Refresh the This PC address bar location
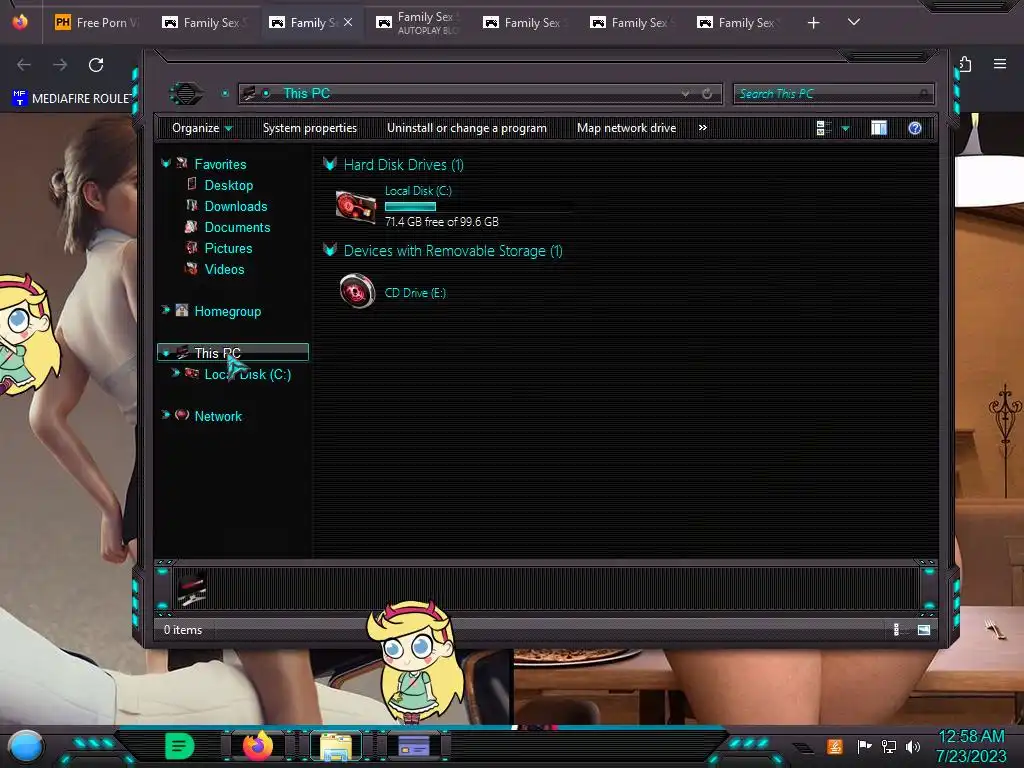1024x768 pixels. pyautogui.click(x=707, y=93)
